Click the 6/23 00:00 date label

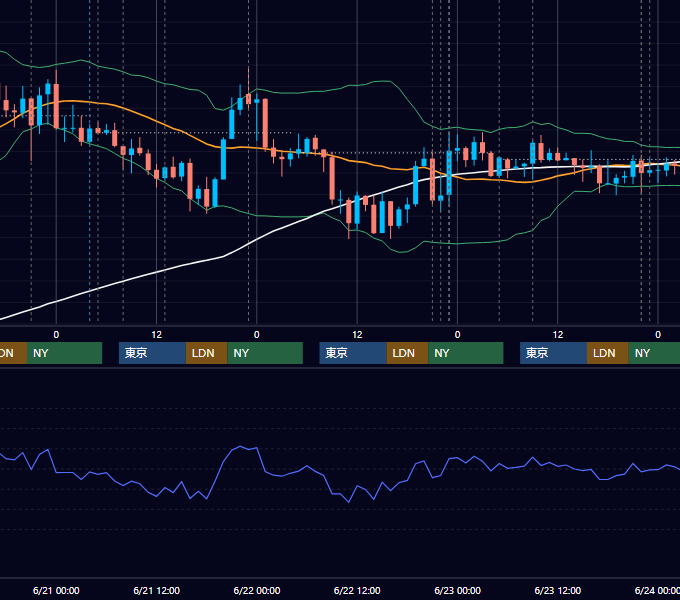click(458, 590)
